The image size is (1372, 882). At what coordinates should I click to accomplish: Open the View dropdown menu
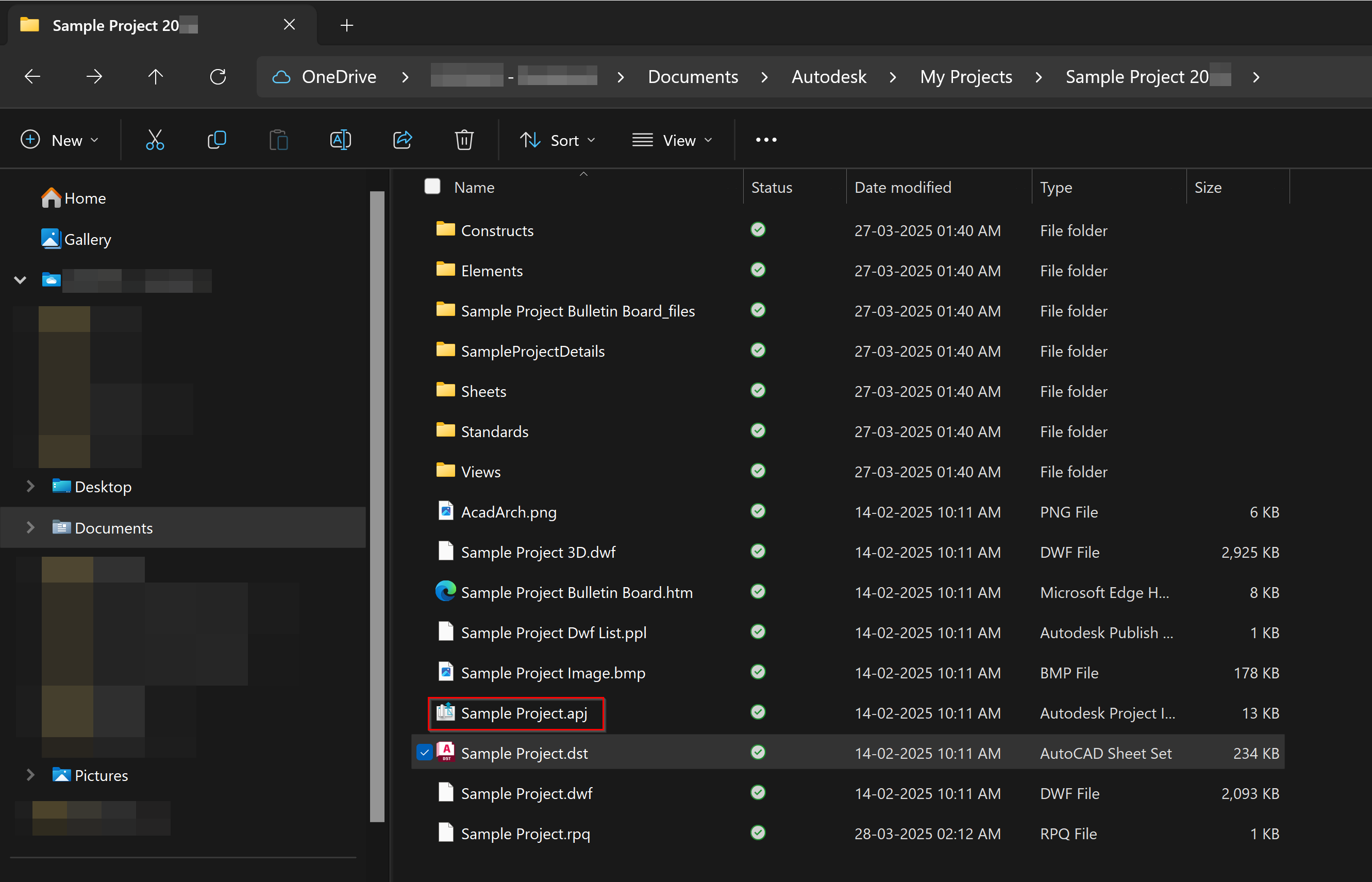click(673, 140)
